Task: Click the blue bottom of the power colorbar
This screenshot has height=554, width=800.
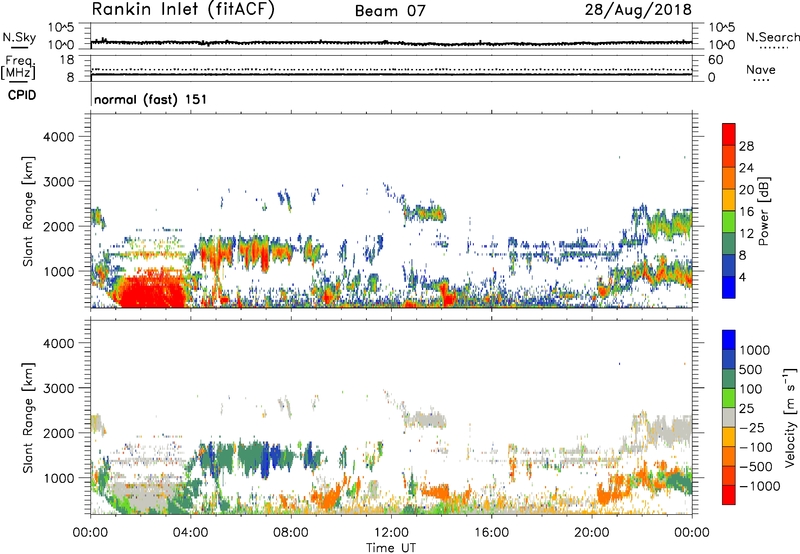Action: tap(729, 287)
